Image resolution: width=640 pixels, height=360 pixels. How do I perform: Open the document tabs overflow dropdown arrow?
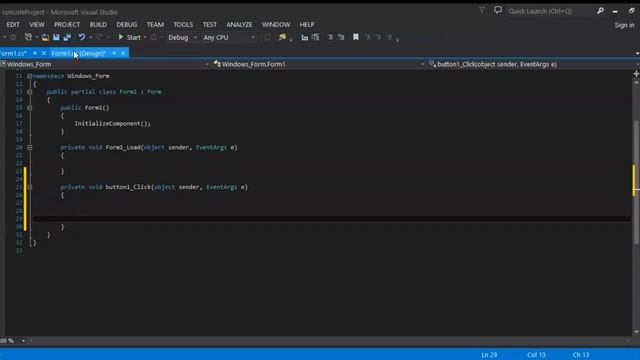(637, 53)
